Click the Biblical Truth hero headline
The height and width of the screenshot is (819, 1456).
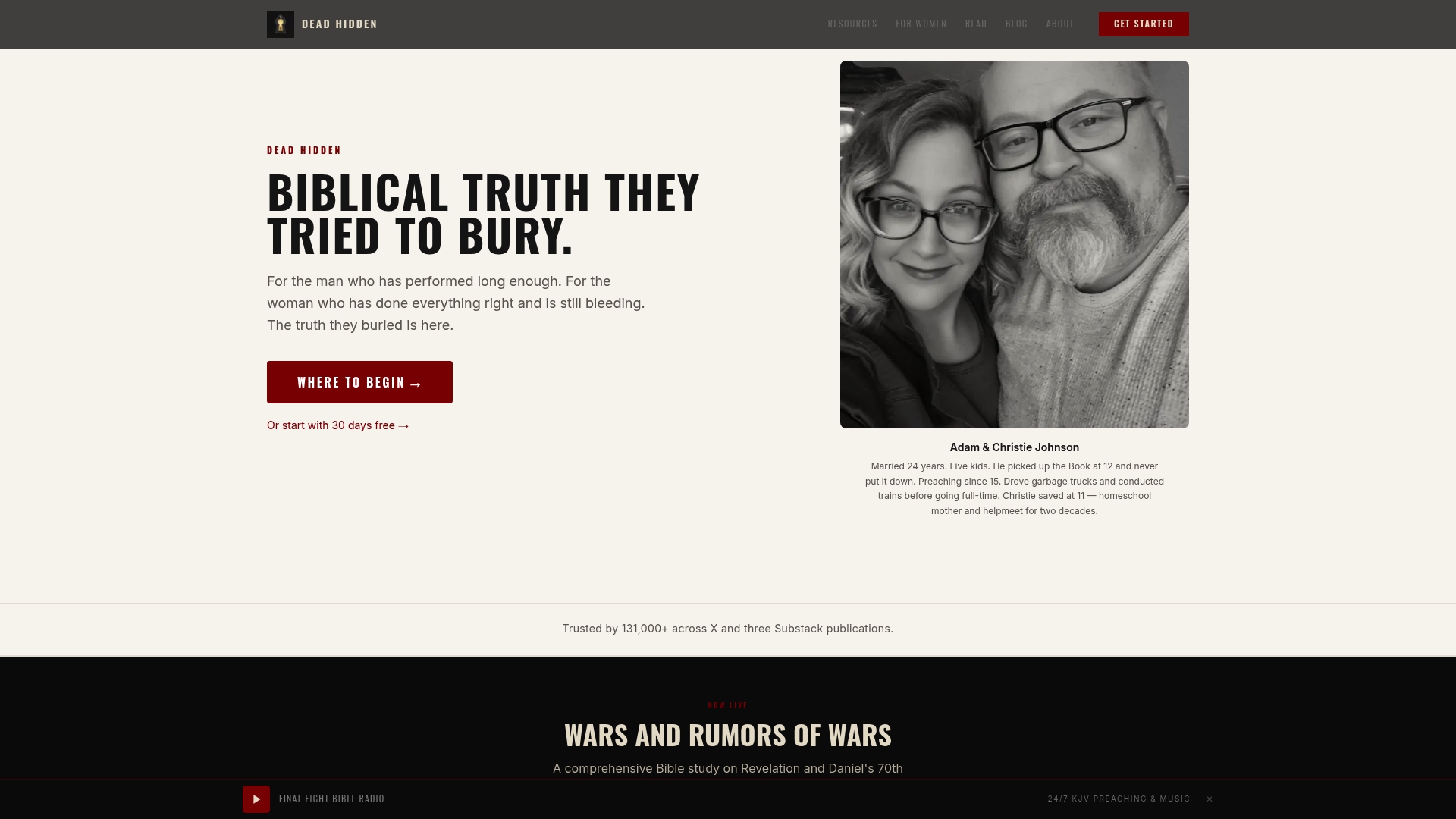coord(484,214)
